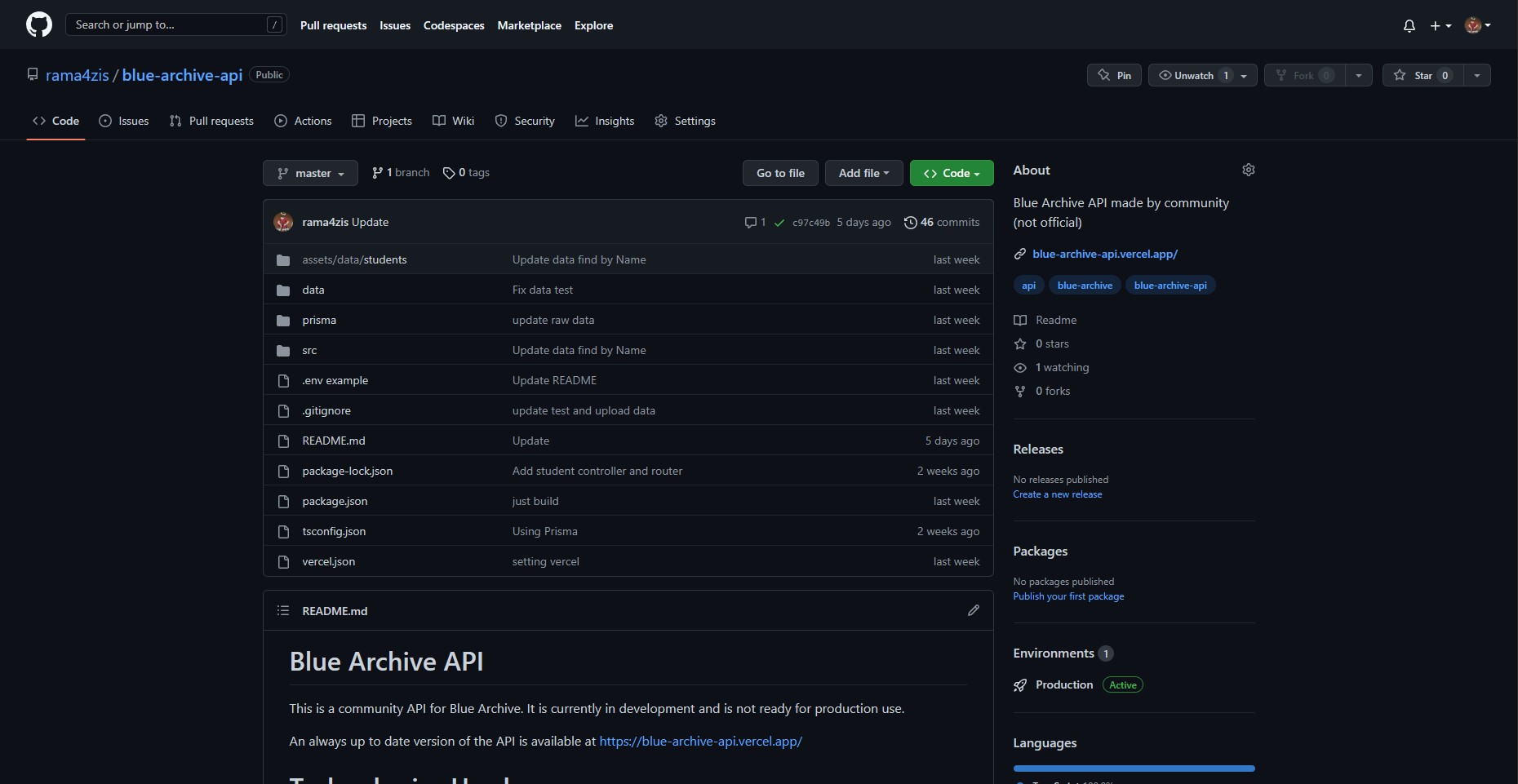Open the commit history clock icon
This screenshot has height=784, width=1518.
912,222
